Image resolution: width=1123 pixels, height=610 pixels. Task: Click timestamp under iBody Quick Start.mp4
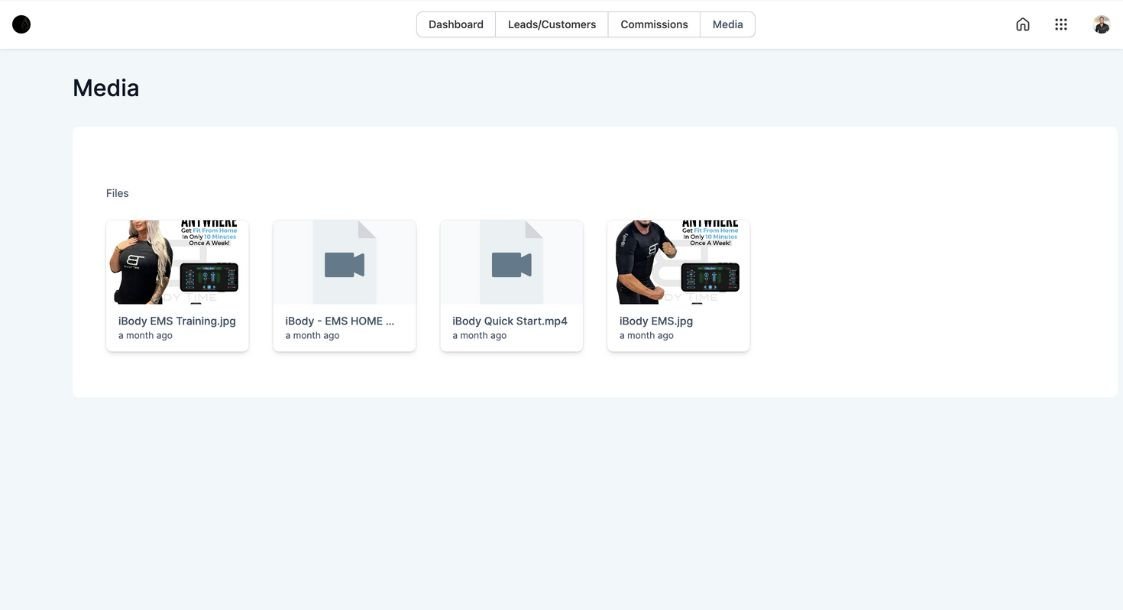480,336
